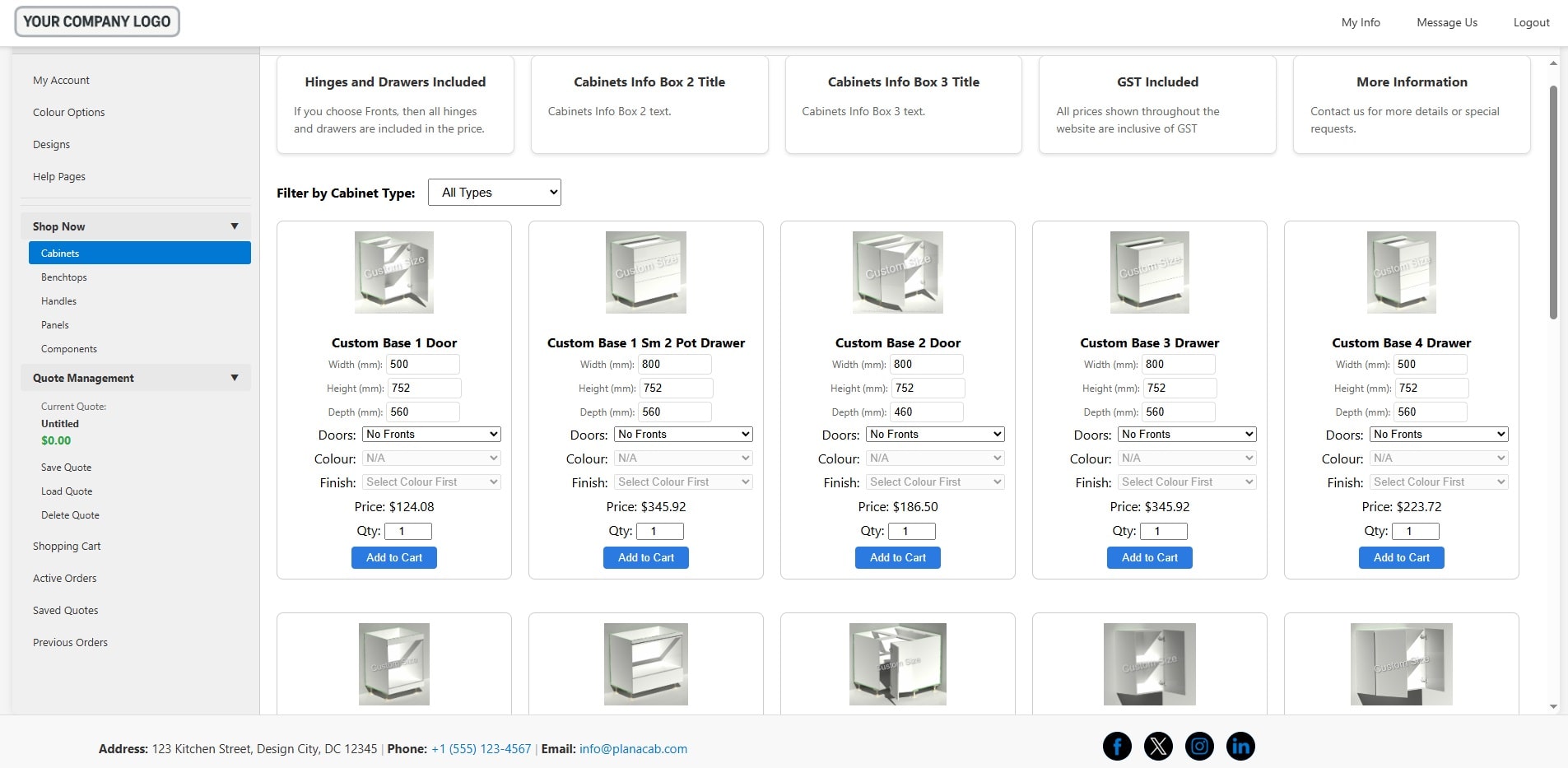Click the page vertical scrollbar
This screenshot has height=768, width=1568.
[x=1553, y=202]
